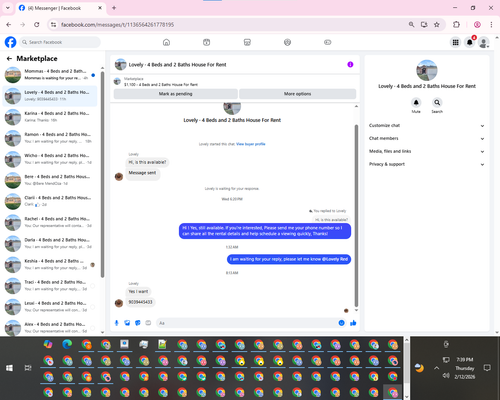Image resolution: width=500 pixels, height=400 pixels.
Task: Show hidden system tray icons
Action: (x=436, y=368)
